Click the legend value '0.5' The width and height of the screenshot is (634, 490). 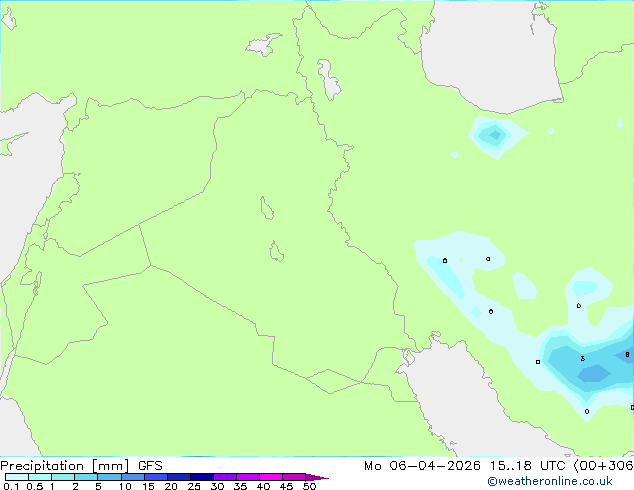[x=34, y=486]
